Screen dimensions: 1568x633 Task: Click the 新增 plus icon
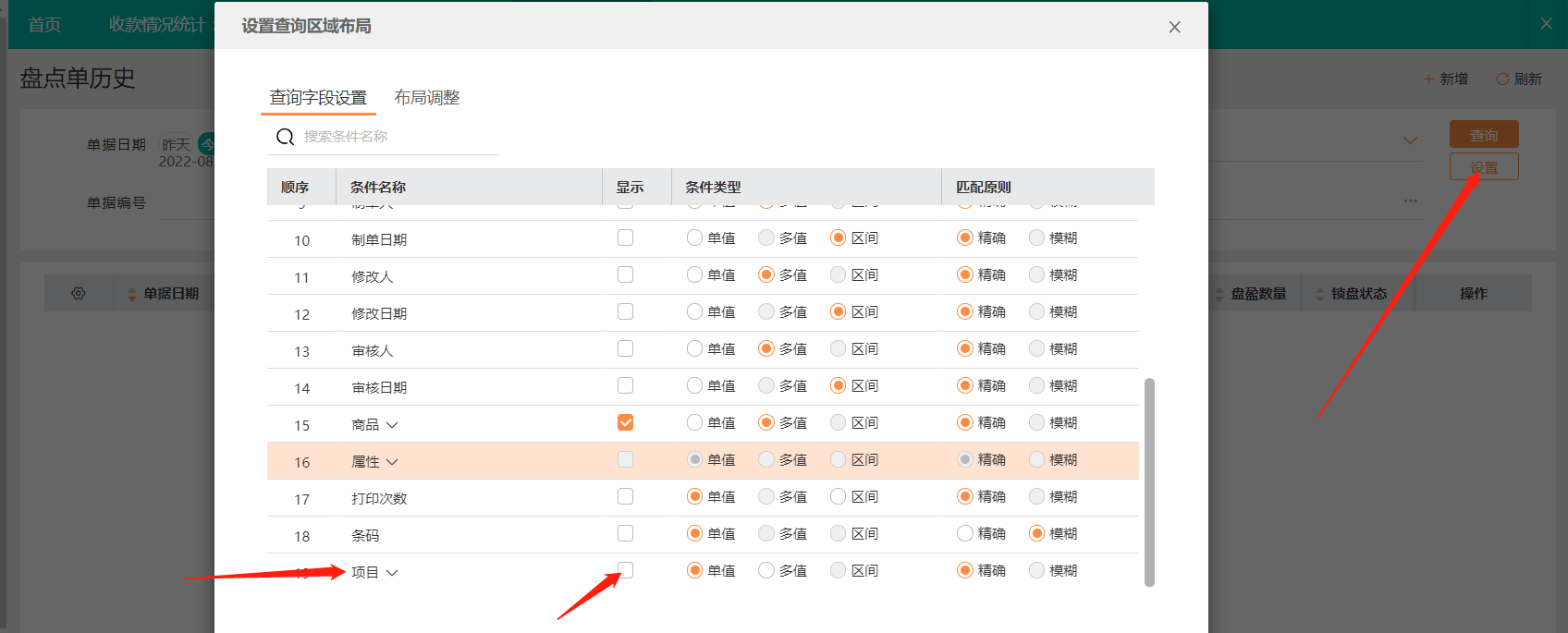[1428, 79]
